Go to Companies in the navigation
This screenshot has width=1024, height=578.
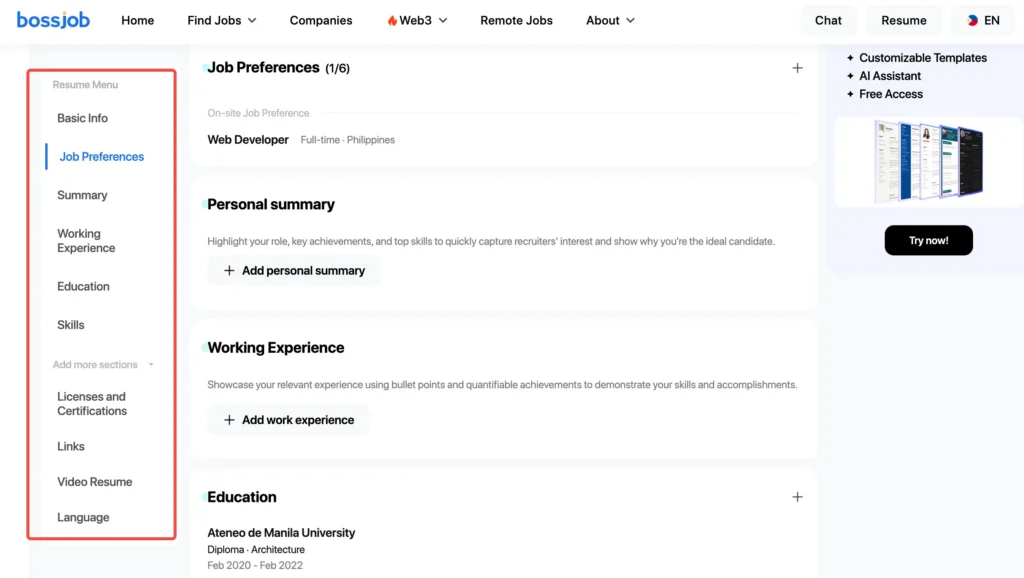click(321, 20)
